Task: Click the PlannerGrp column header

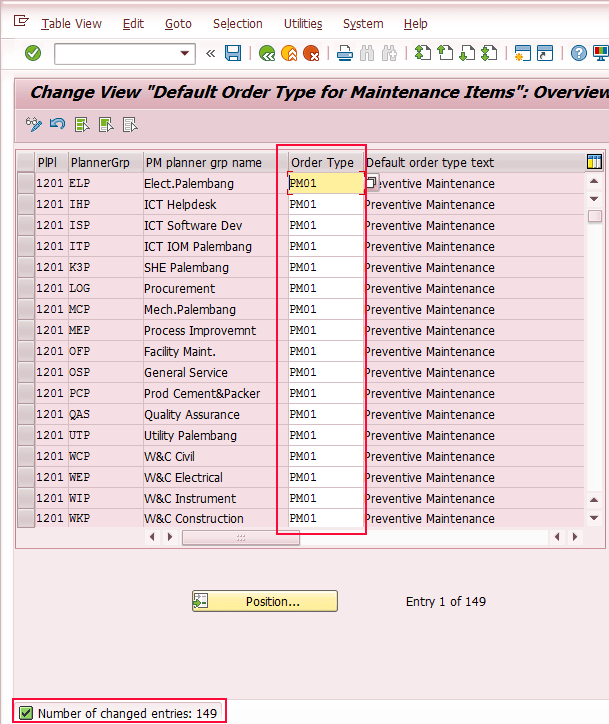Action: point(106,163)
